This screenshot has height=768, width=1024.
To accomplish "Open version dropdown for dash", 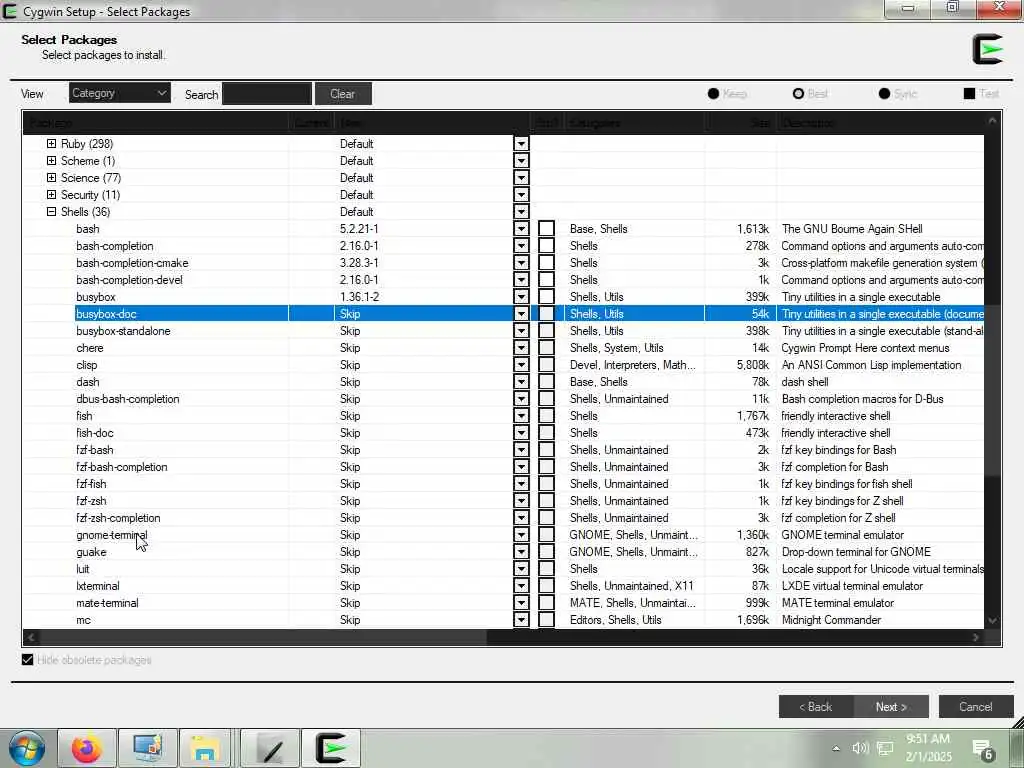I will pos(521,381).
